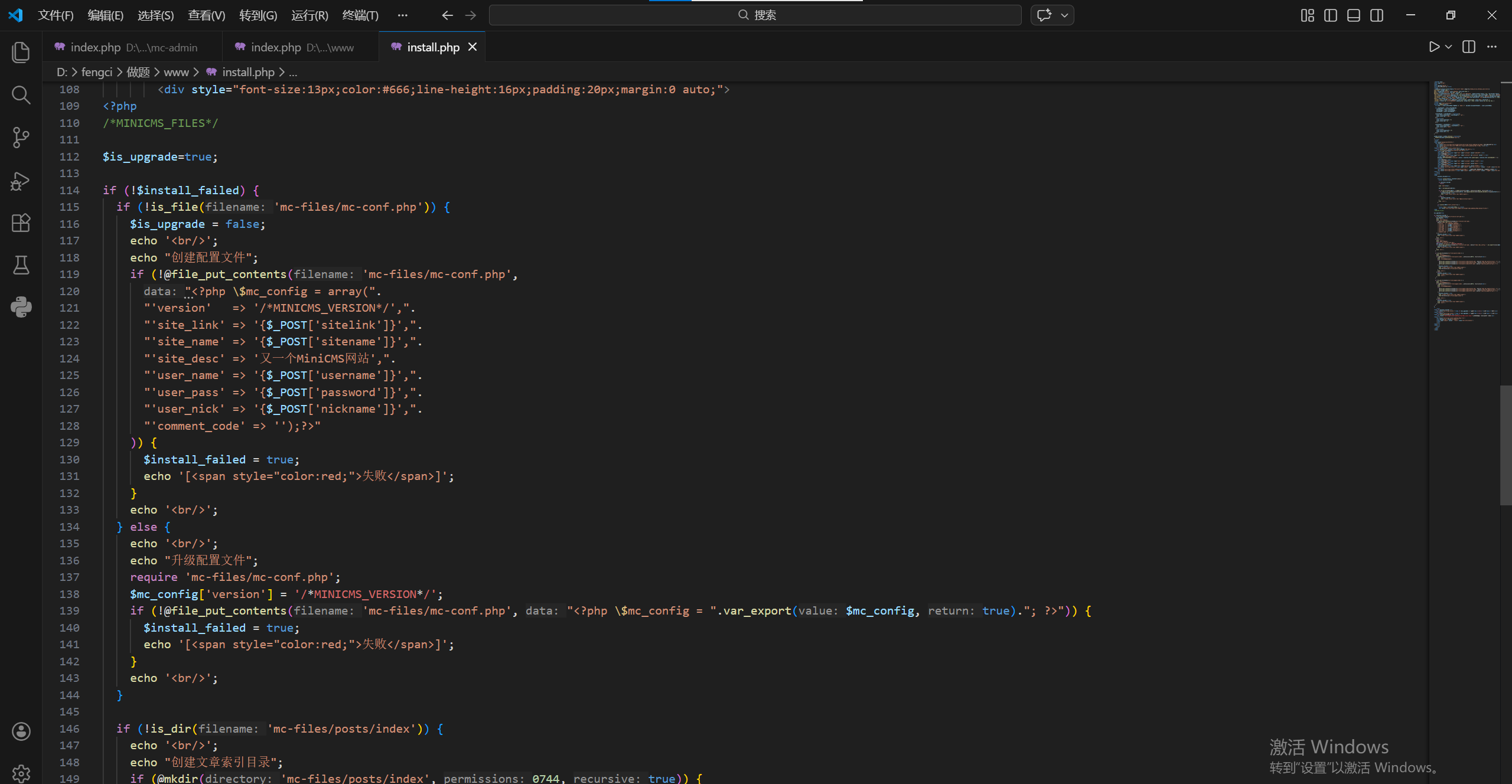1512x784 pixels.
Task: Toggle the primary sidebar layout button
Action: 1331,15
